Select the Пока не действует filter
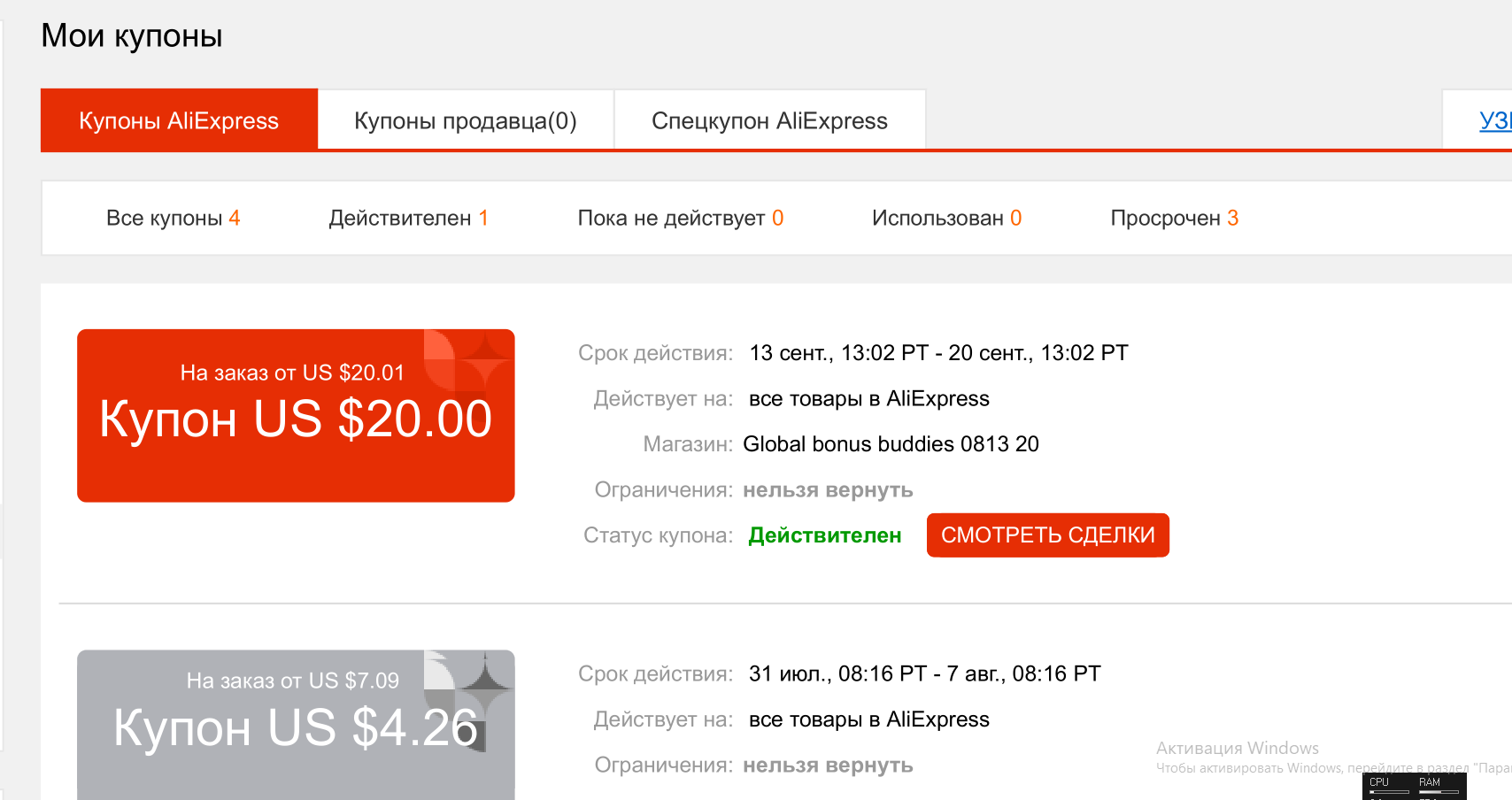The image size is (1512, 800). point(681,218)
